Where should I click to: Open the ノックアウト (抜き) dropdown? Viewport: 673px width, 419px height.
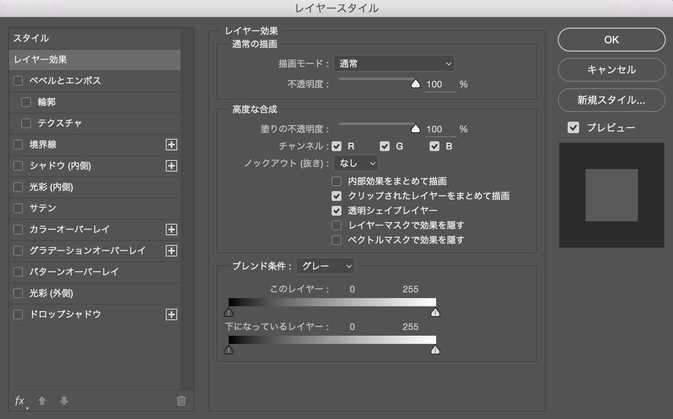click(356, 163)
